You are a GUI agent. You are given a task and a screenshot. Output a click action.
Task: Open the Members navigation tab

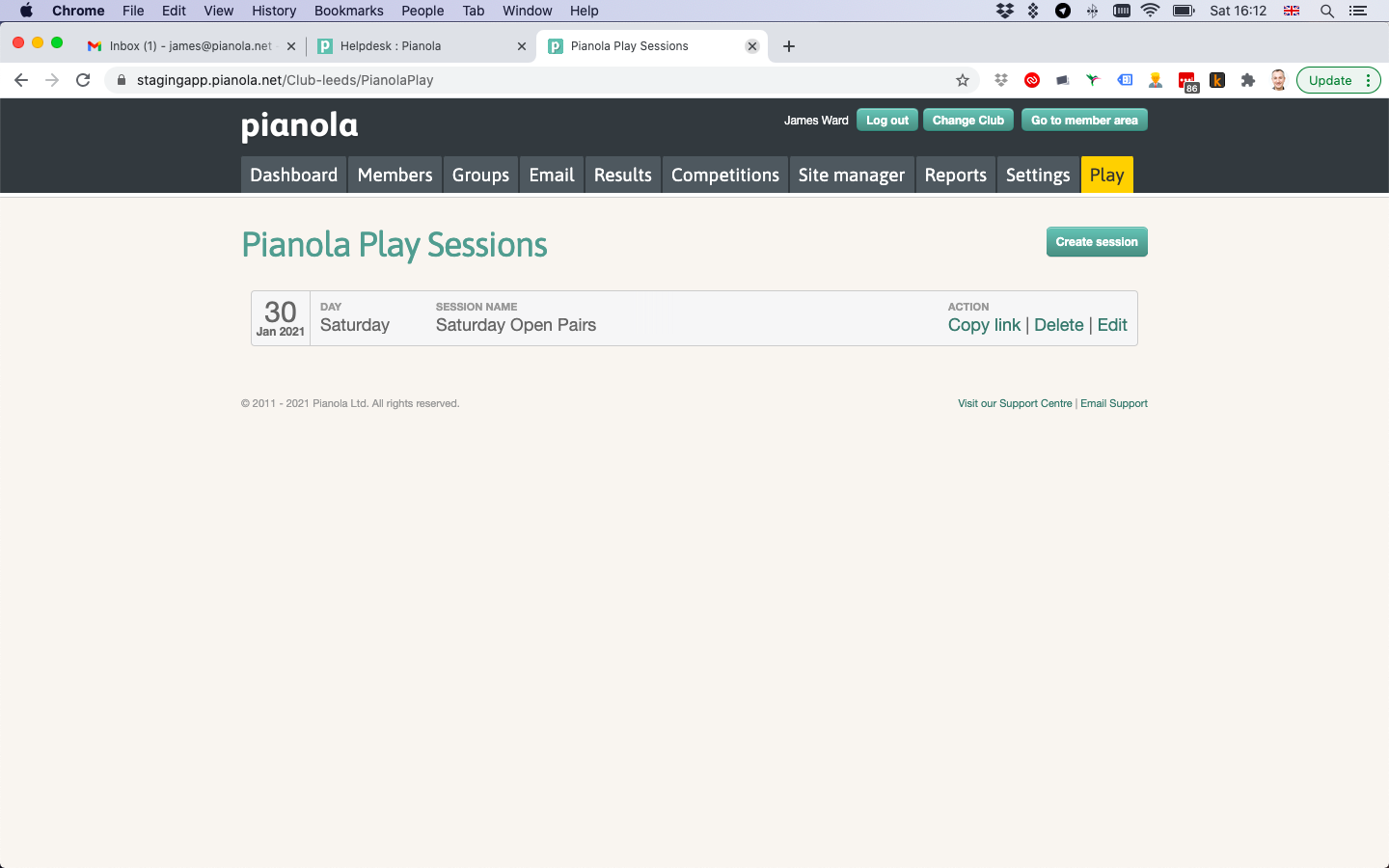click(395, 175)
